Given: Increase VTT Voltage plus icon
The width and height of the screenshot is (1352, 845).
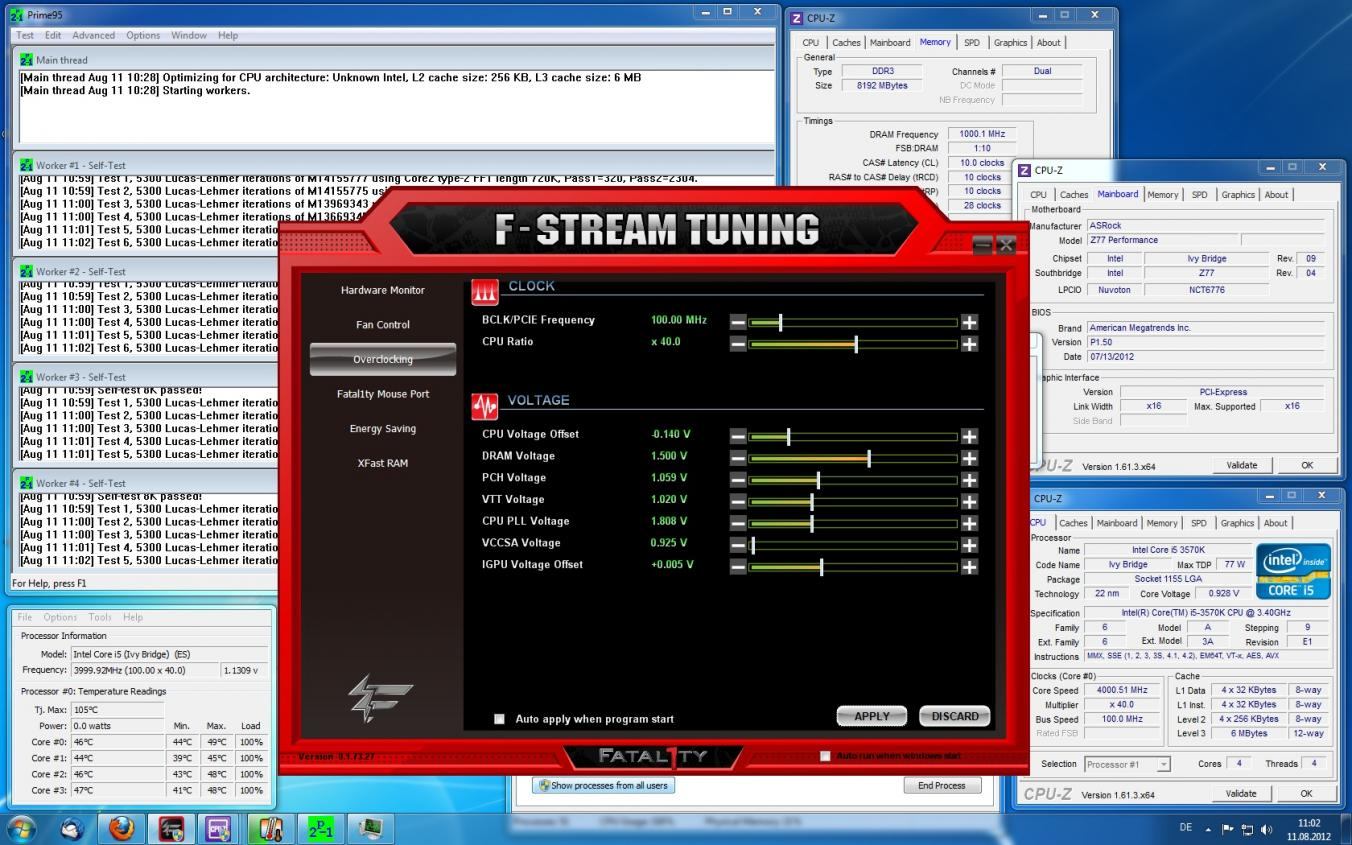Looking at the screenshot, I should 969,501.
